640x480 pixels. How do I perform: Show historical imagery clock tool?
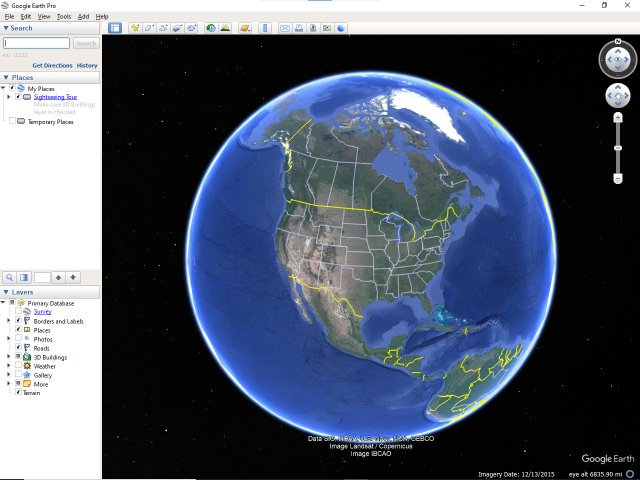pyautogui.click(x=211, y=28)
